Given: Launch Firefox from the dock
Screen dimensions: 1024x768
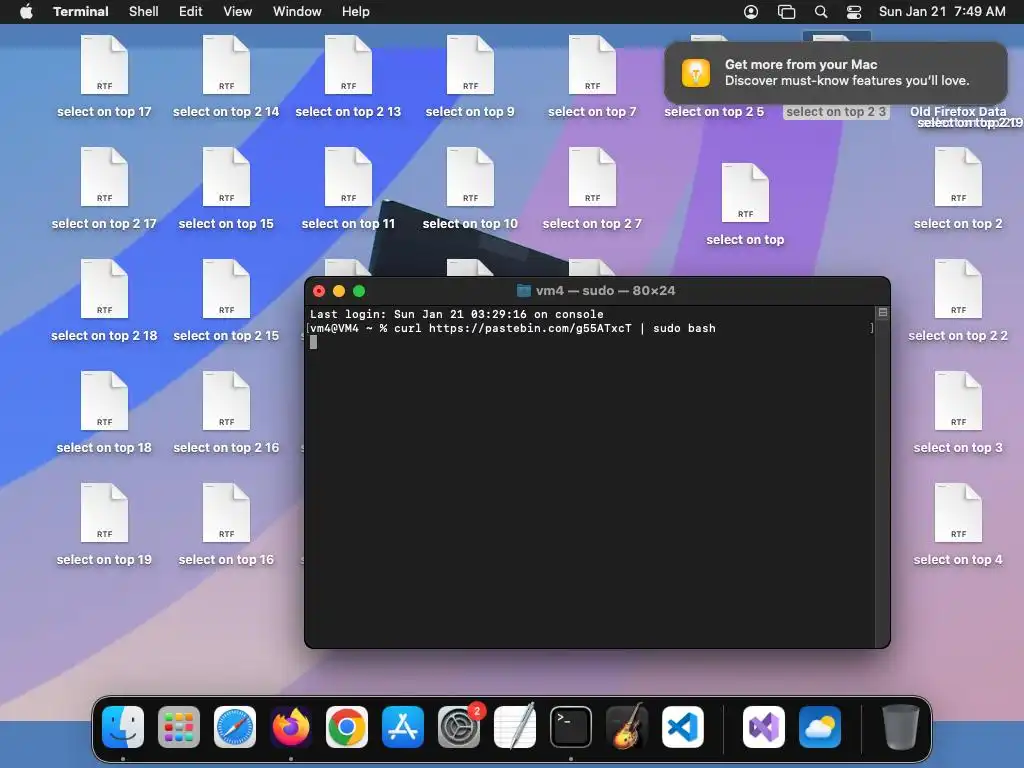Looking at the screenshot, I should click(291, 727).
